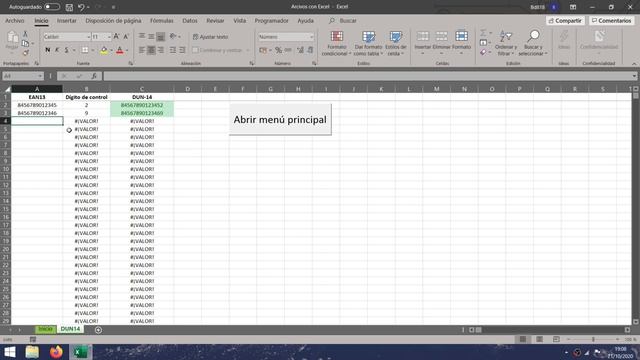Open Dar formato como tabla menu
This screenshot has width=640, height=360.
(x=368, y=43)
